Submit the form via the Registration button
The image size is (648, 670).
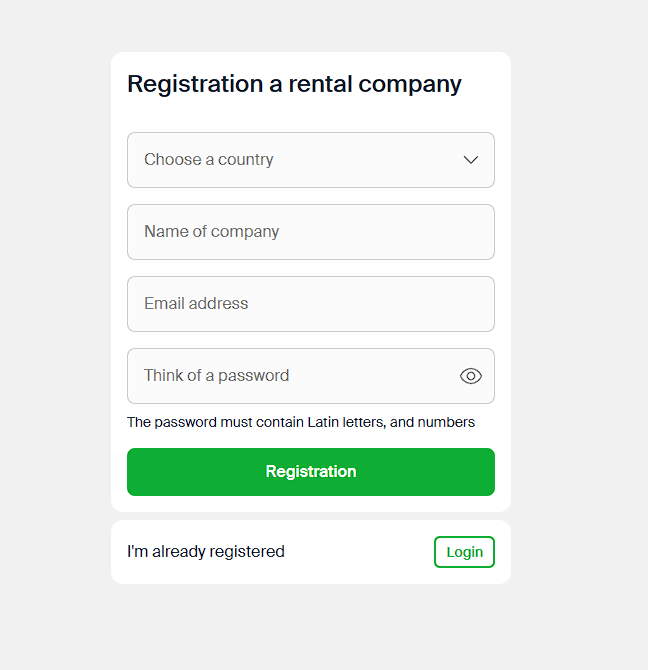(x=310, y=472)
